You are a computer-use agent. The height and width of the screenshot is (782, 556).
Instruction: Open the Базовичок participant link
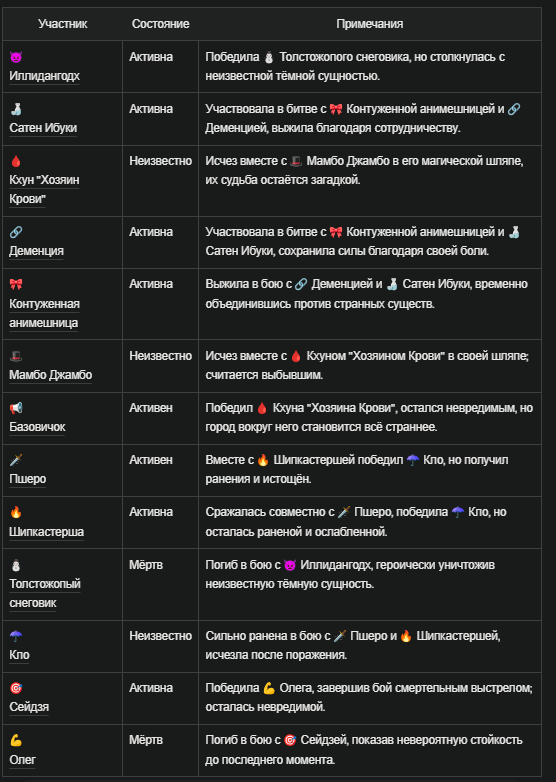pos(37,427)
